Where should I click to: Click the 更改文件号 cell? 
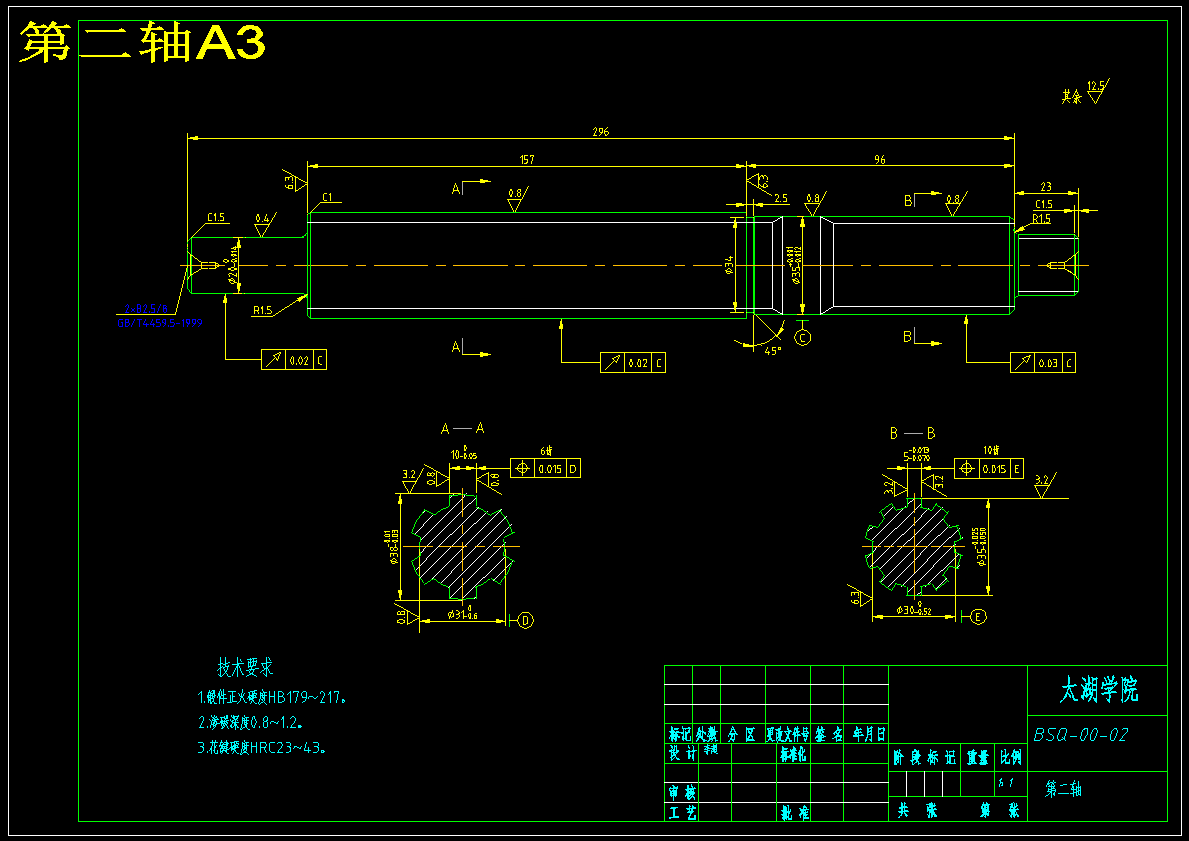[x=788, y=734]
